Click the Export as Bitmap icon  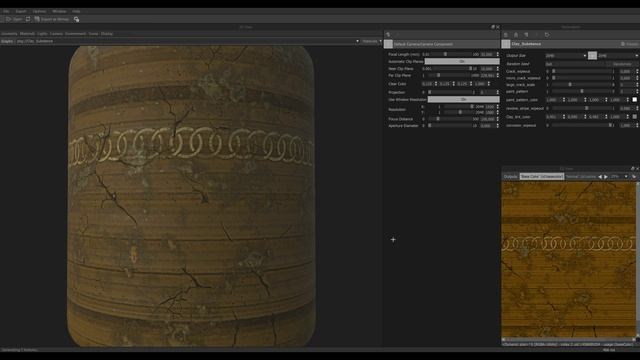click(37, 19)
